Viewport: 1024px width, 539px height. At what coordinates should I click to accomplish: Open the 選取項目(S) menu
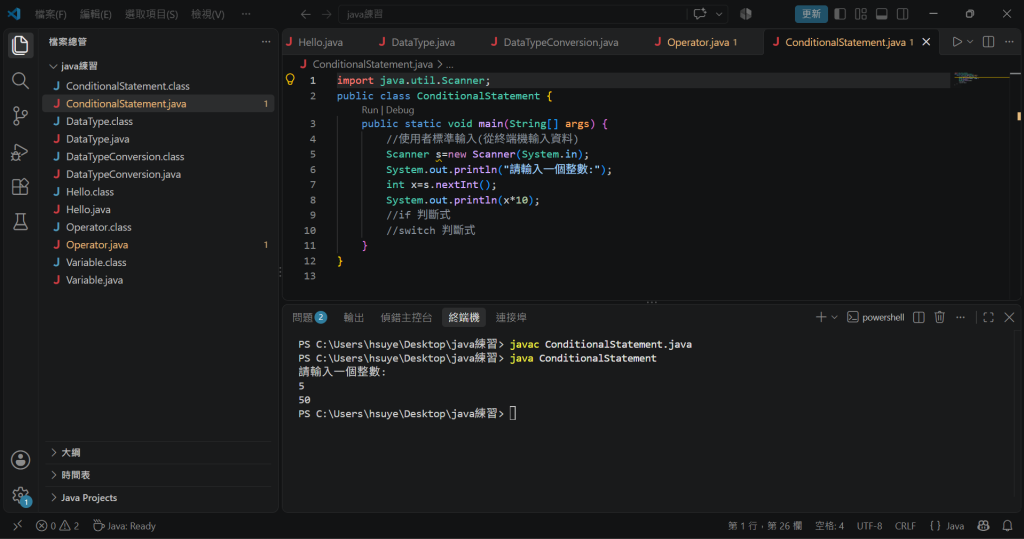[x=152, y=14]
